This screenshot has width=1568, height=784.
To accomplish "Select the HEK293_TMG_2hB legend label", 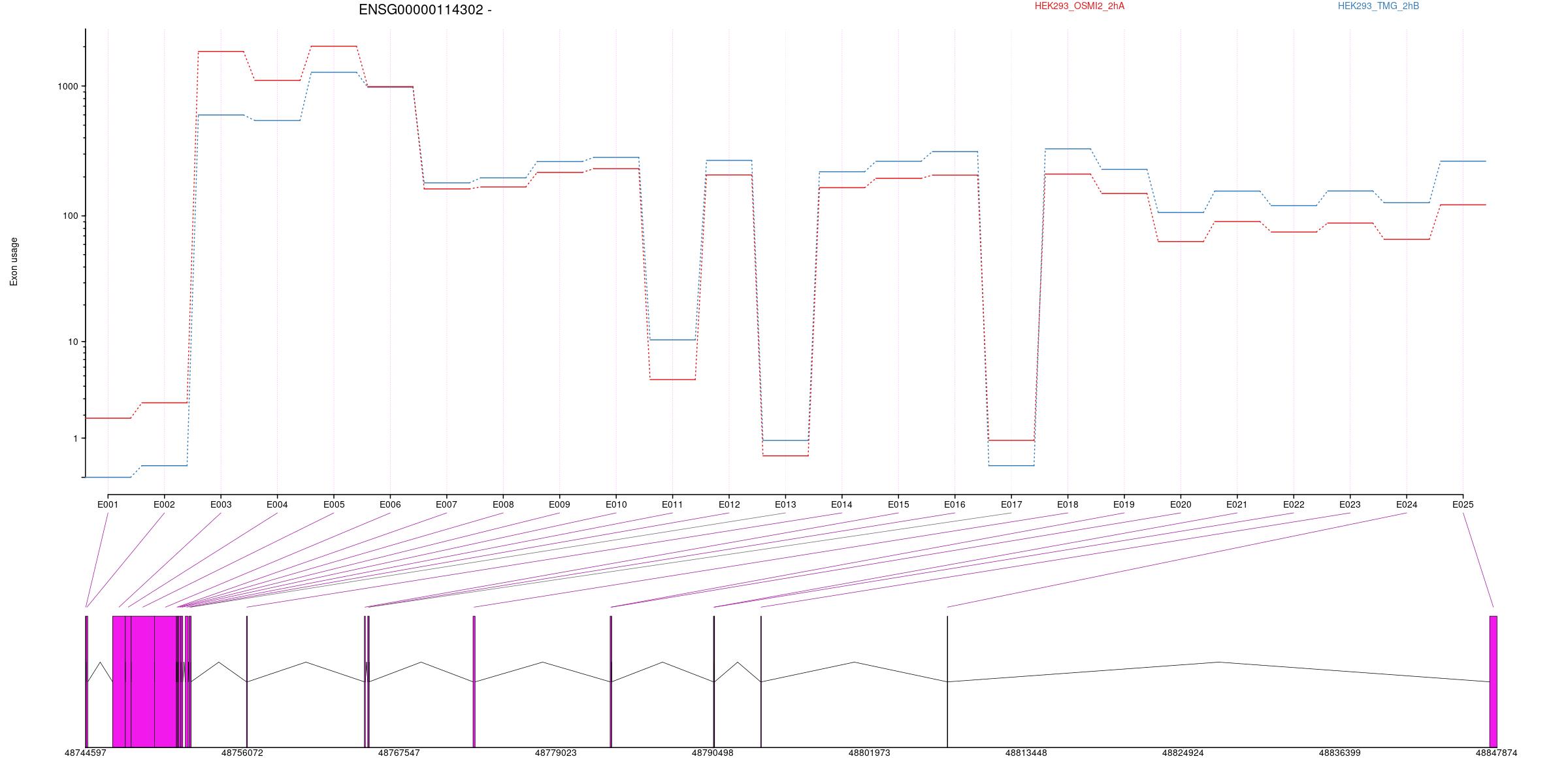I will 1379,6.
